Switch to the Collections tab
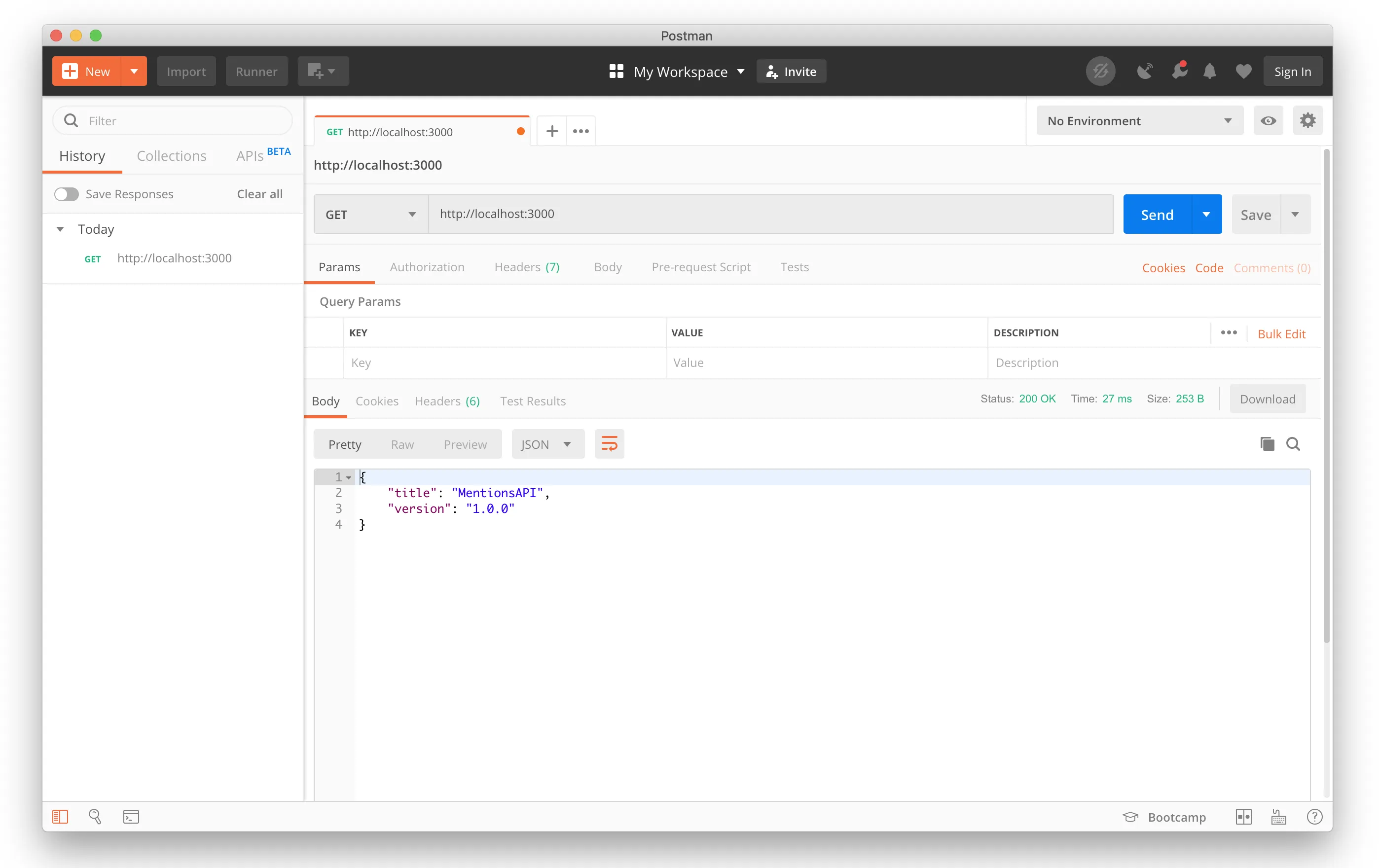Screen dimensions: 1379x868 click(x=171, y=156)
